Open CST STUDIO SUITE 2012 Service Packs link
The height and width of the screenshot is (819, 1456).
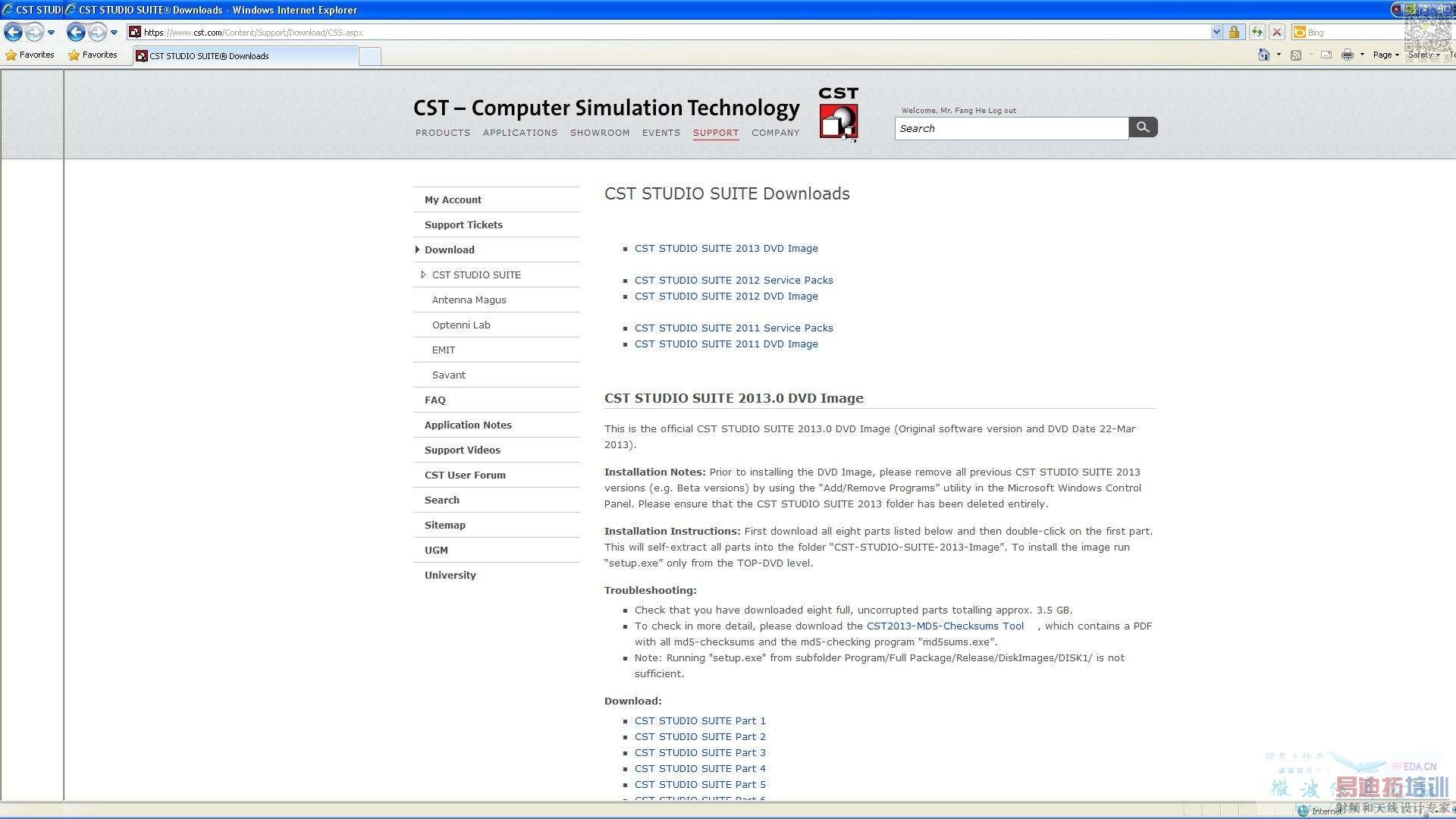tap(734, 280)
